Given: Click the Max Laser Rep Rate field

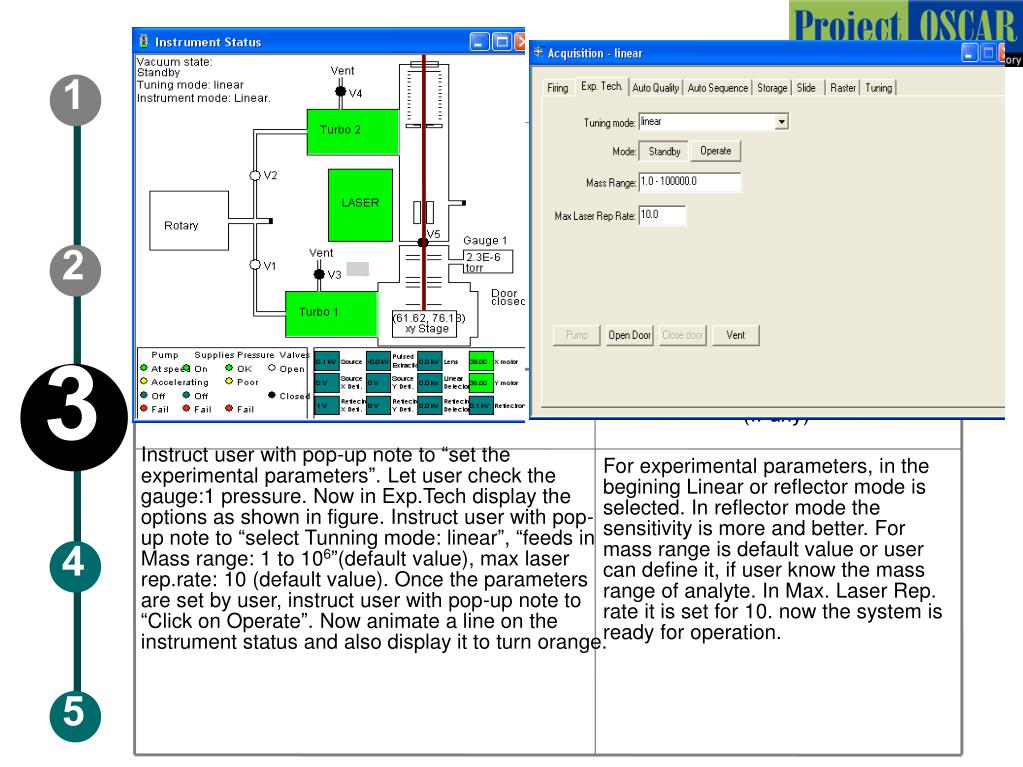Looking at the screenshot, I should (x=662, y=215).
